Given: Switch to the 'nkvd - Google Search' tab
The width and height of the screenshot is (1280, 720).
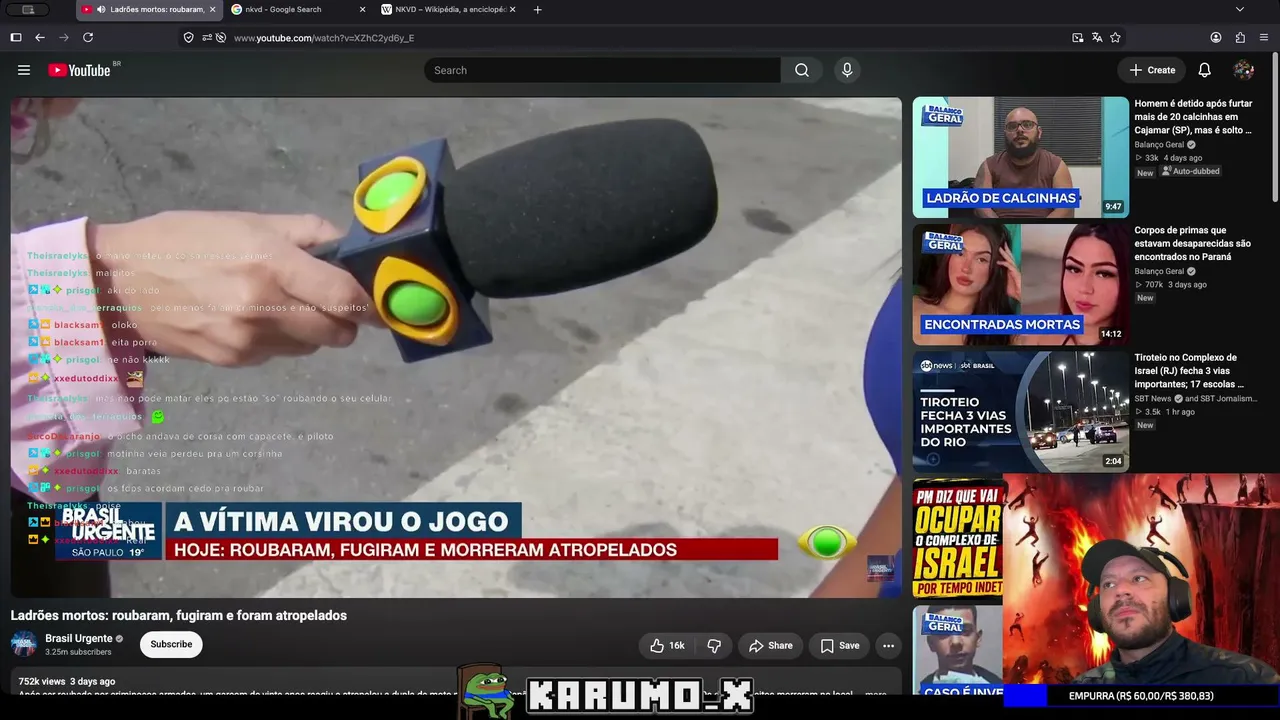Looking at the screenshot, I should [x=299, y=10].
